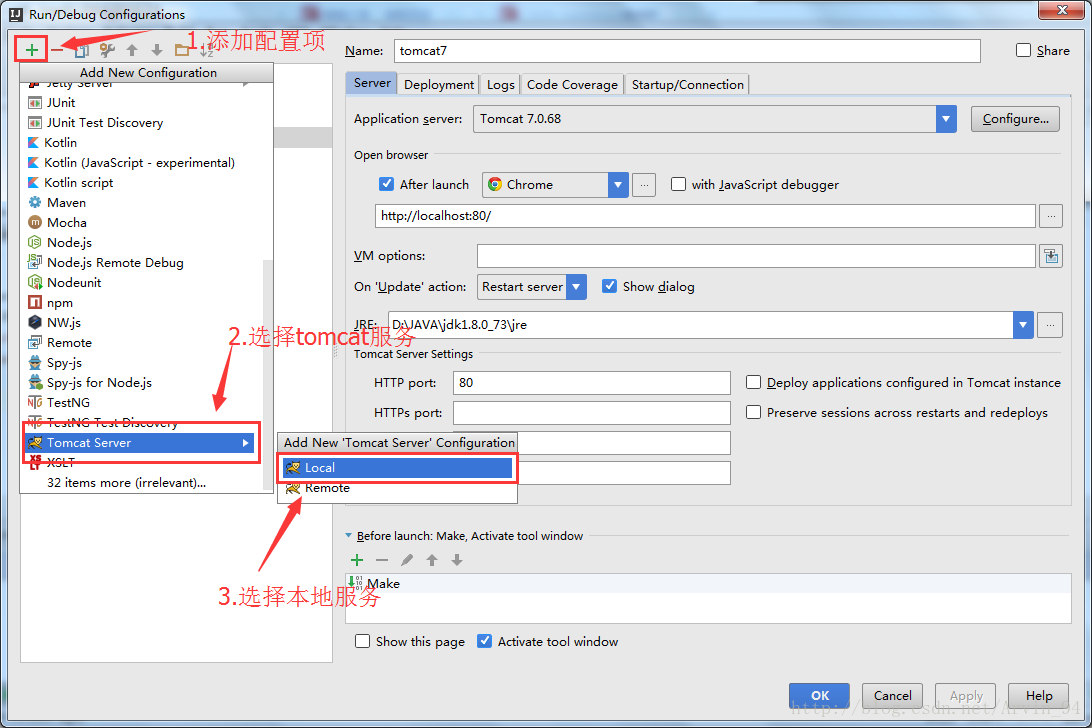Viewport: 1092px width, 728px height.
Task: Create new folder via toolbar folder icon
Action: 182,50
